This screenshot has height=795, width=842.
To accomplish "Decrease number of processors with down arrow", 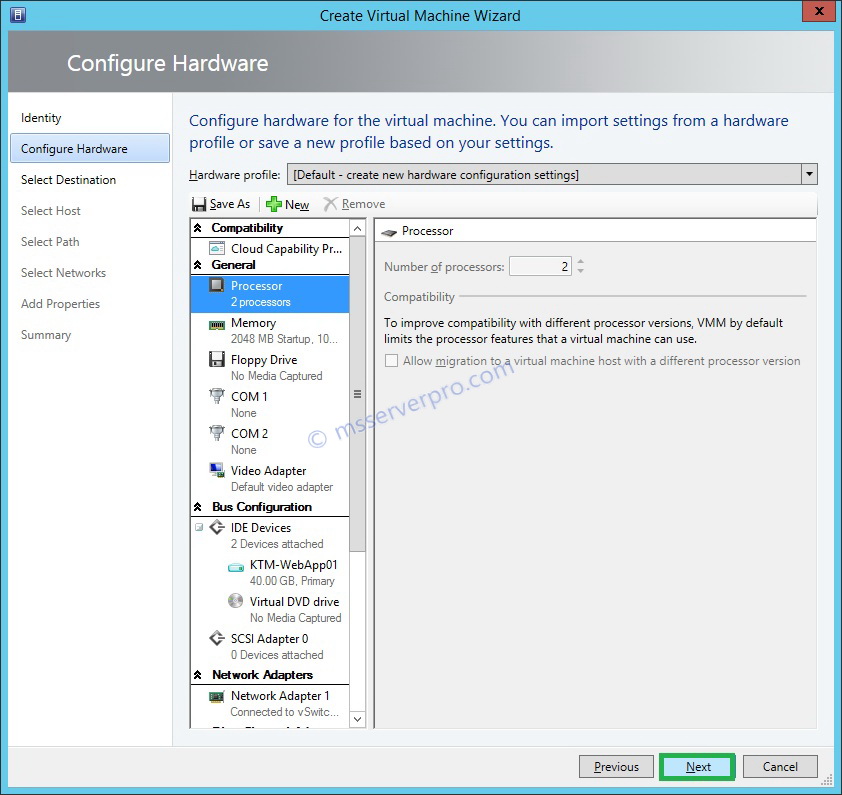I will [x=580, y=271].
